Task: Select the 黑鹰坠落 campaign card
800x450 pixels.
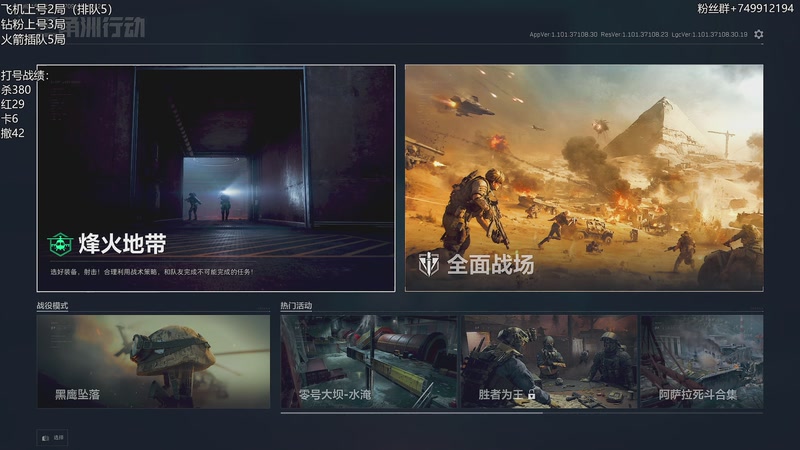Action: (153, 361)
